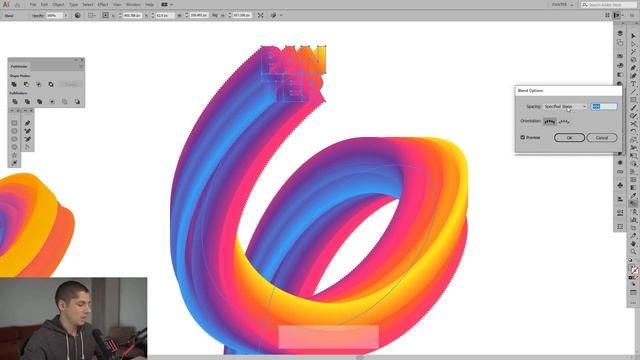Select the Ellipse tool in shape panel

coord(14,139)
